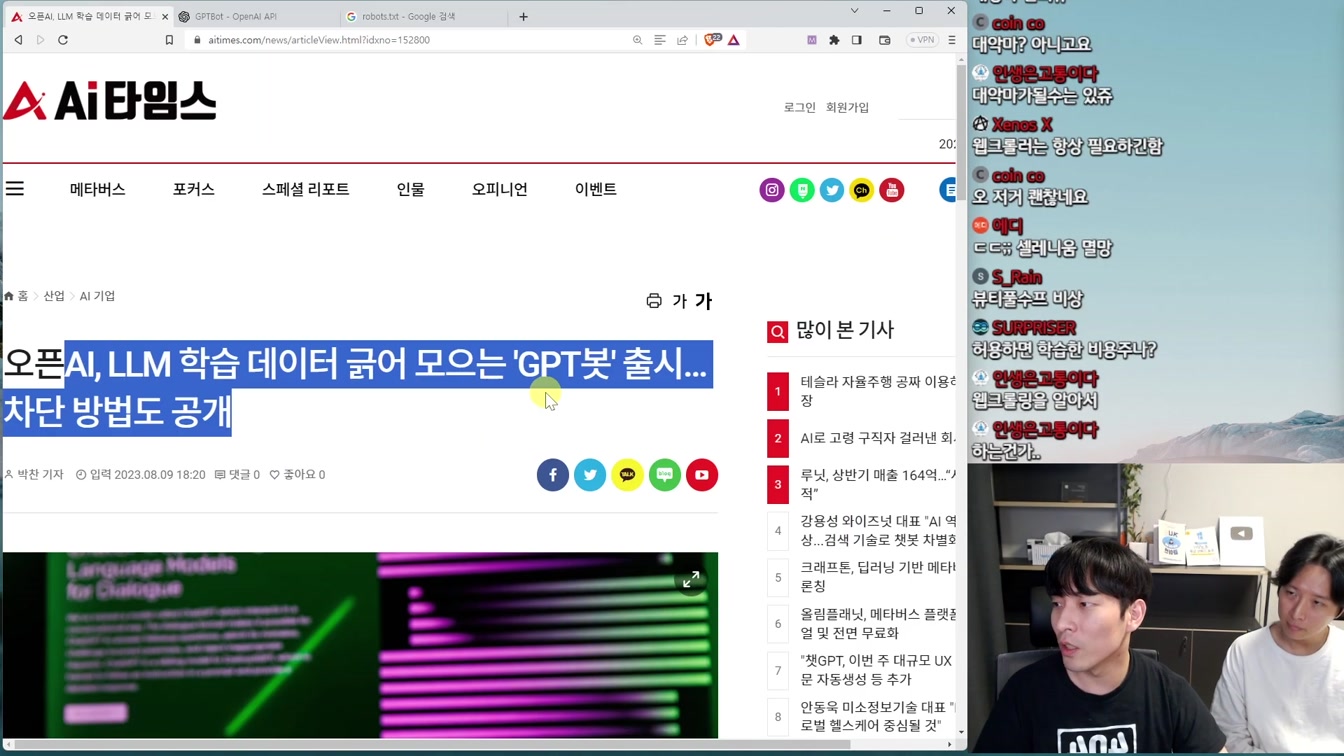Image resolution: width=1344 pixels, height=756 pixels.
Task: Click the Twitter icon in nav bar
Action: click(832, 190)
